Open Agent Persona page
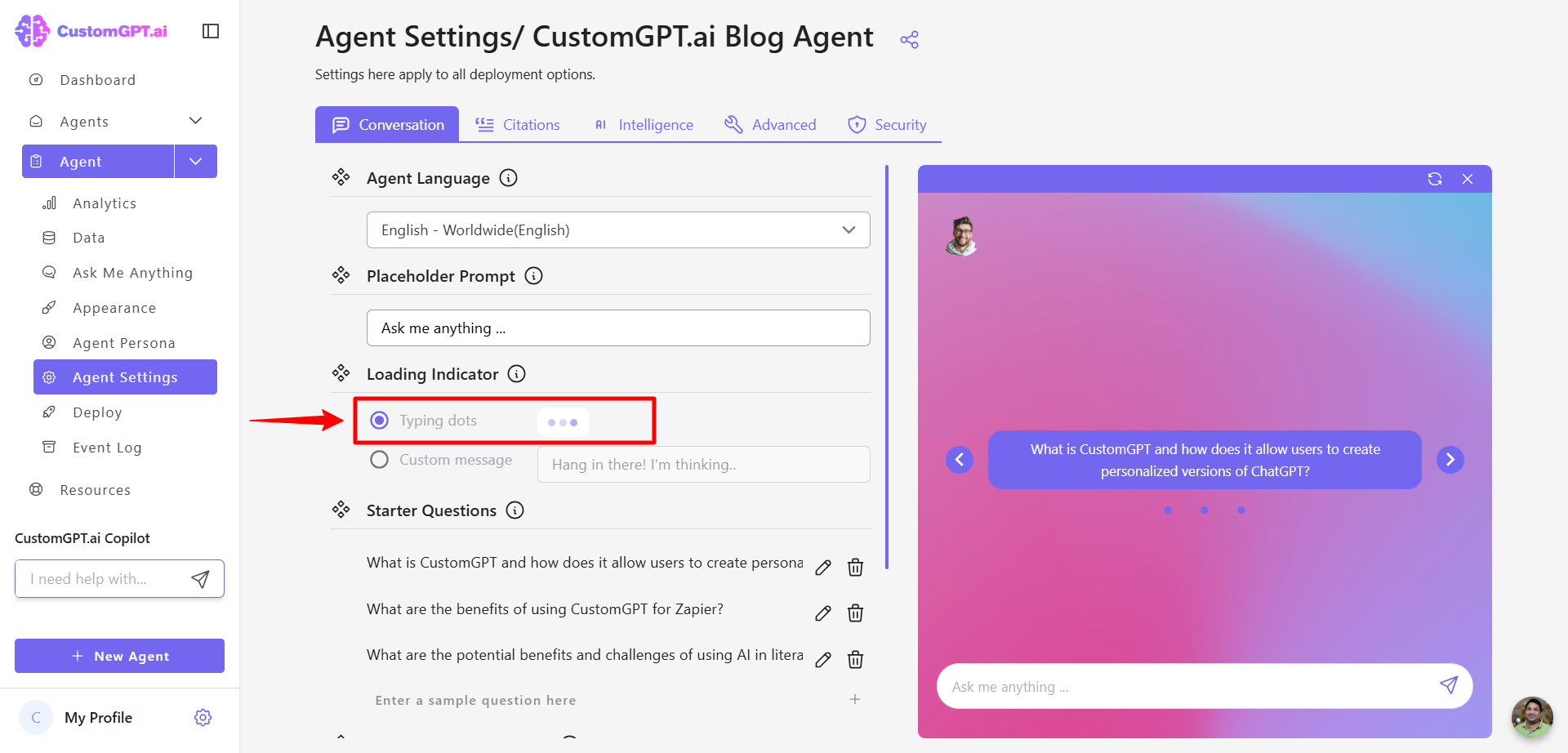This screenshot has width=1568, height=753. tap(123, 343)
